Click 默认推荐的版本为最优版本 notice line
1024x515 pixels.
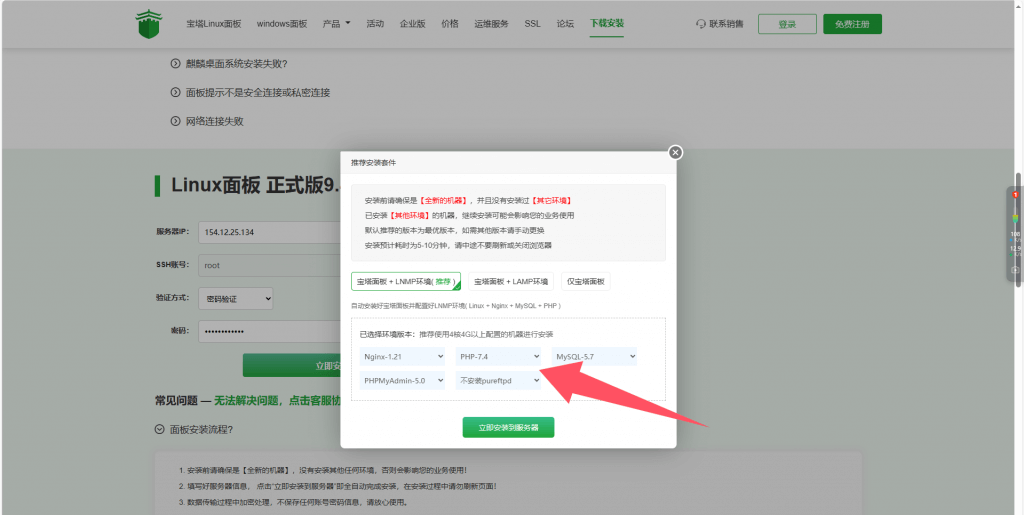[x=455, y=230]
